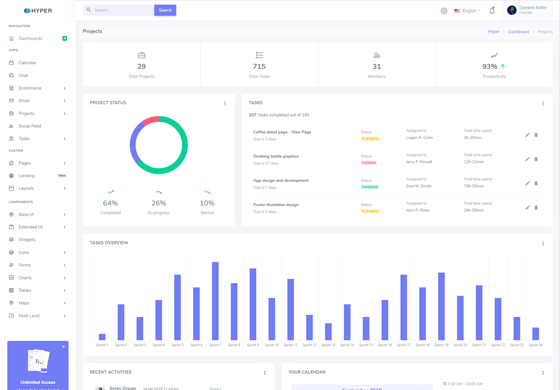The width and height of the screenshot is (560, 390).
Task: Open Project Status card options menu
Action: (x=225, y=103)
